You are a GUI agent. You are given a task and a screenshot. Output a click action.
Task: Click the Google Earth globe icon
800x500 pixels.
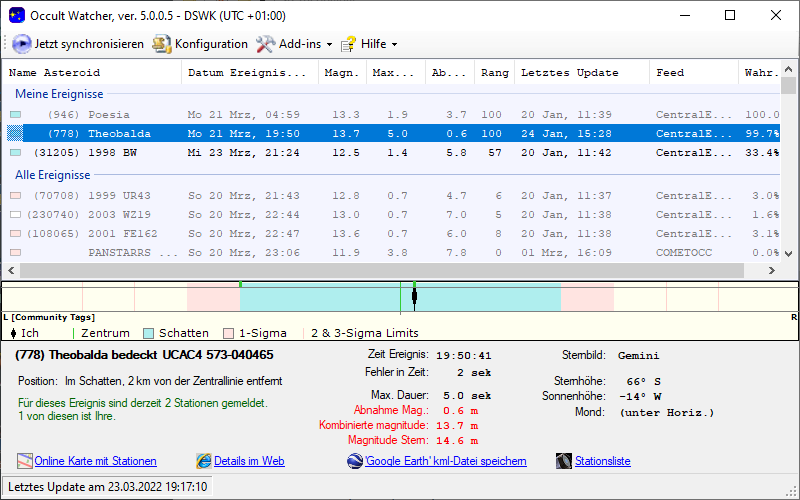point(355,461)
